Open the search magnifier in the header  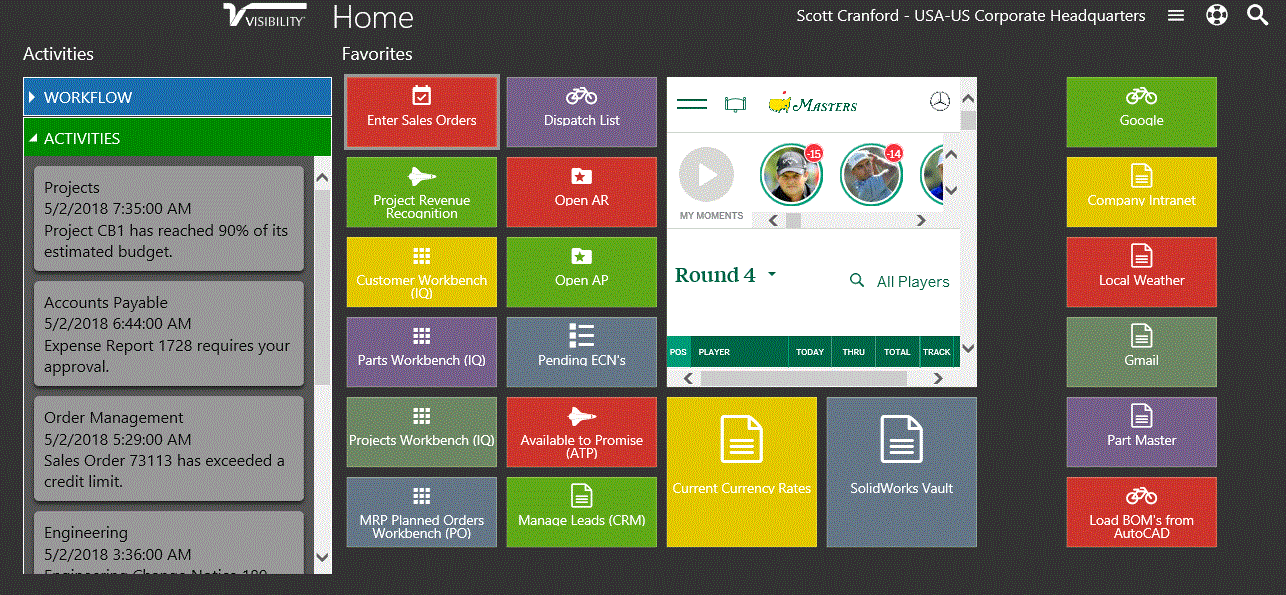[x=1257, y=16]
